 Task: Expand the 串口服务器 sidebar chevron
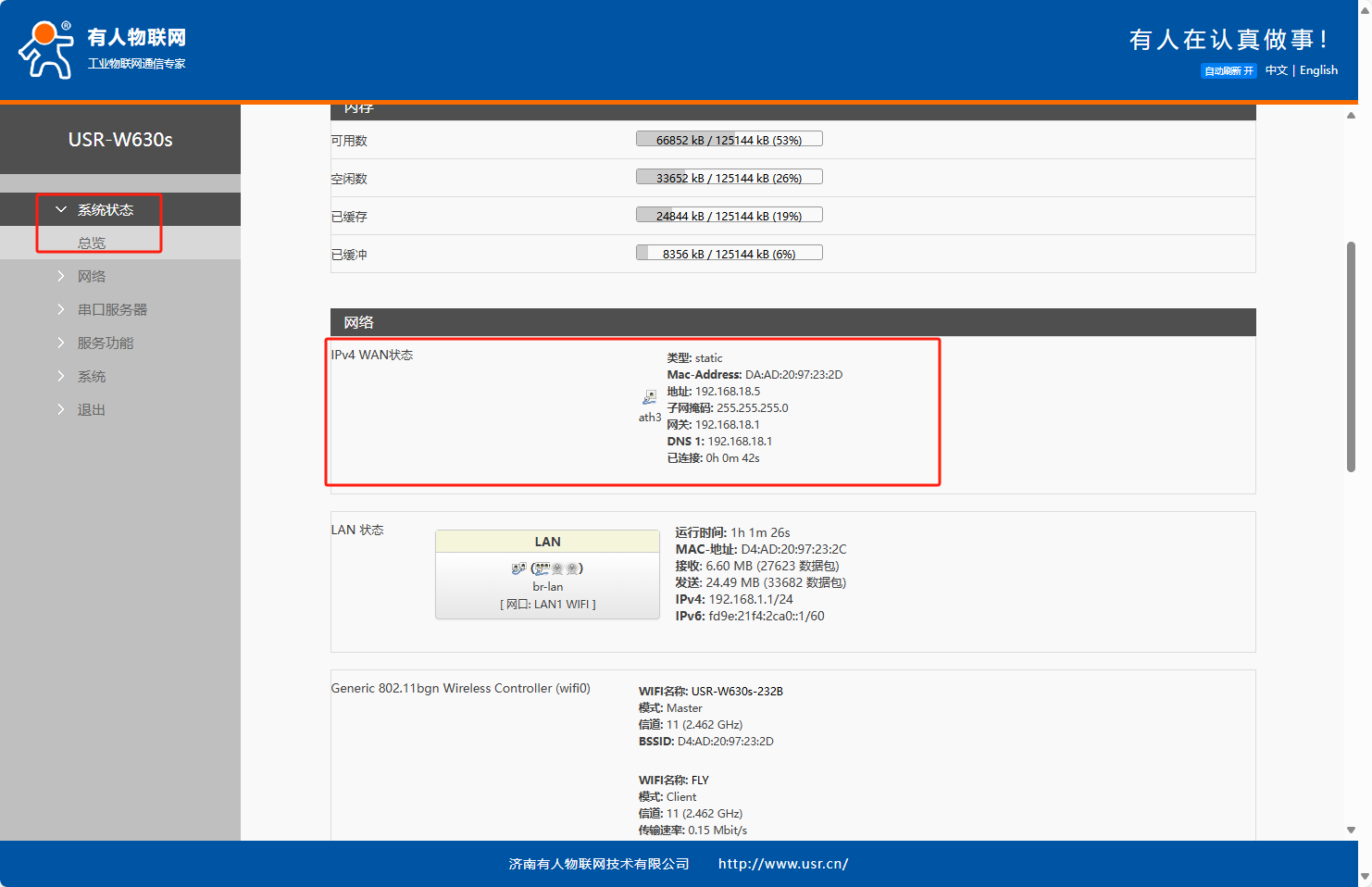click(61, 309)
